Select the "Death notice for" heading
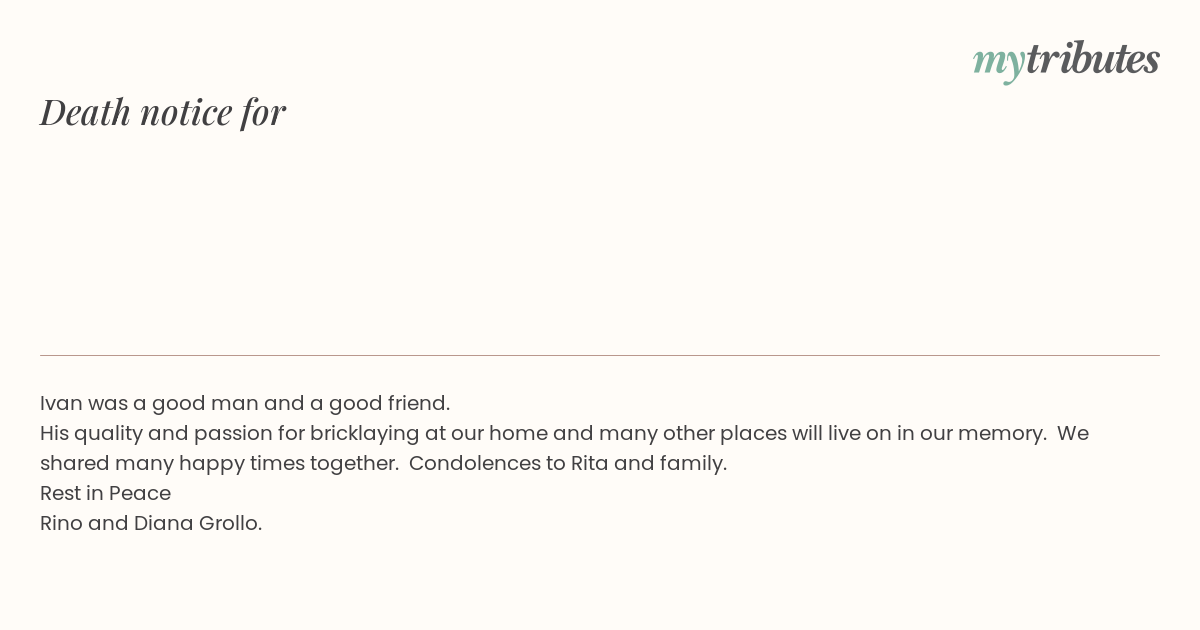Viewport: 1200px width, 630px height. click(x=163, y=112)
